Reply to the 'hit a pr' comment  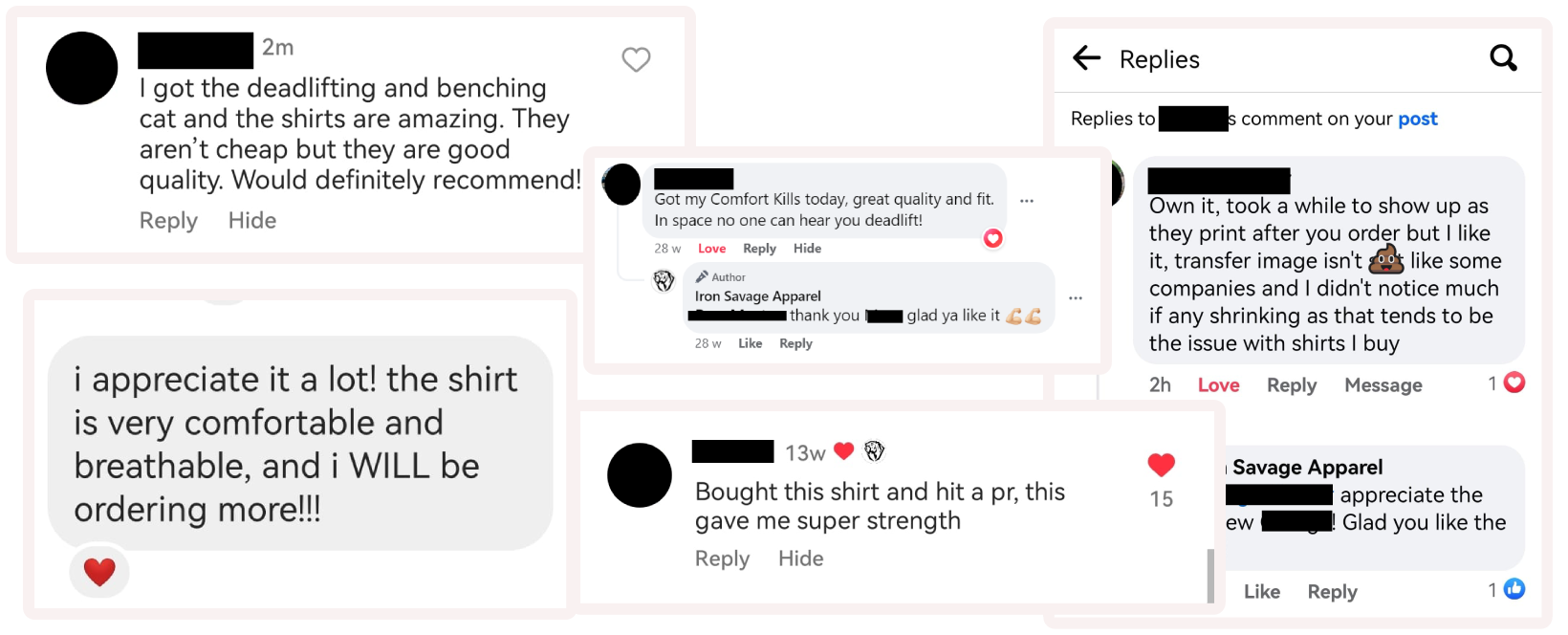pyautogui.click(x=722, y=558)
